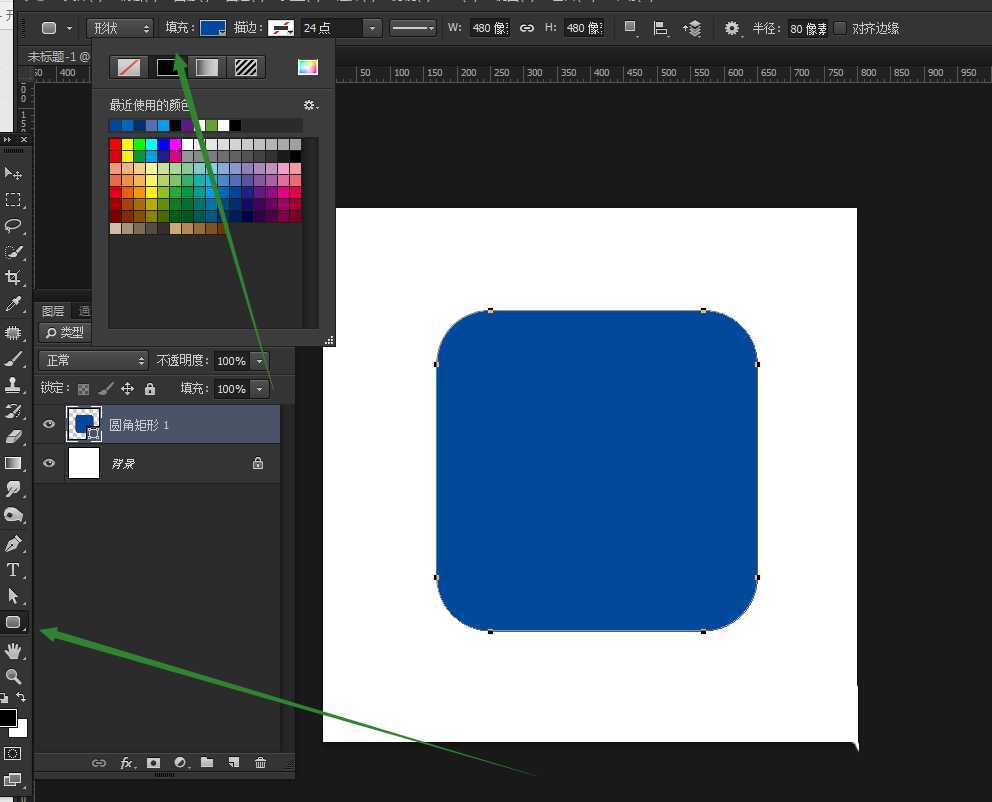This screenshot has width=992, height=802.
Task: Expand the stroke width 24 点 dropdown
Action: pos(372,28)
